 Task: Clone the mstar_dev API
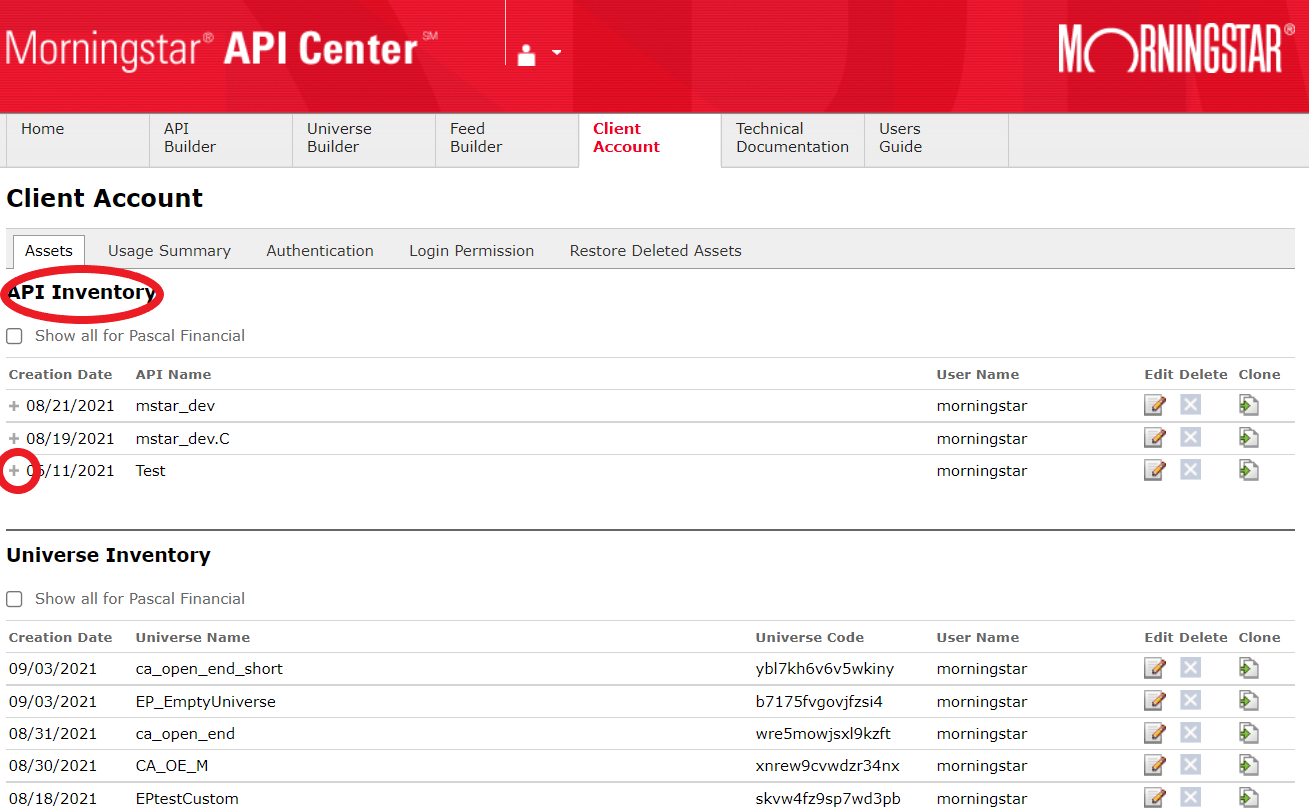click(x=1249, y=406)
